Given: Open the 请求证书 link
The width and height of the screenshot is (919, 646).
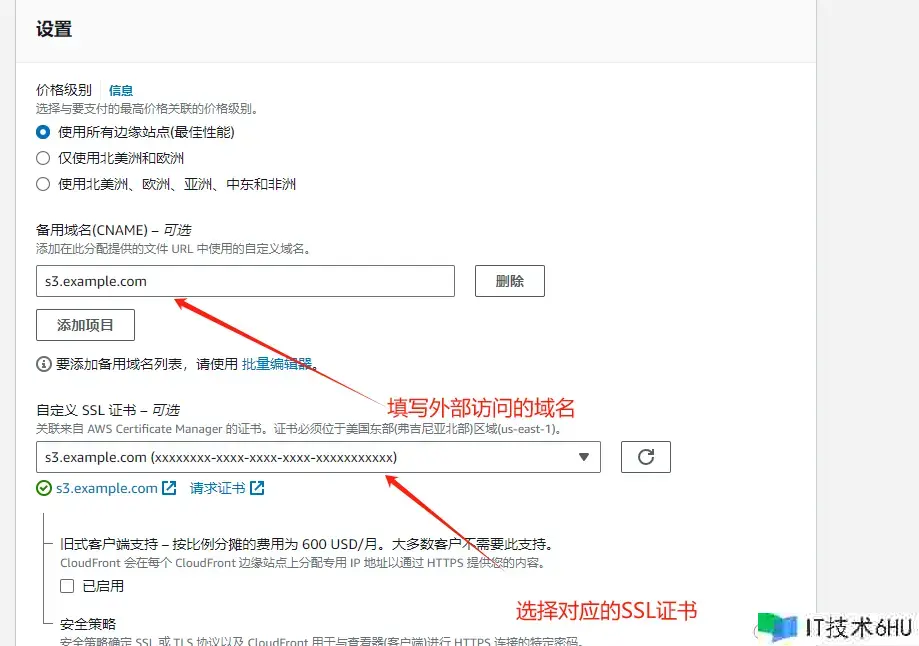Looking at the screenshot, I should pos(217,488).
